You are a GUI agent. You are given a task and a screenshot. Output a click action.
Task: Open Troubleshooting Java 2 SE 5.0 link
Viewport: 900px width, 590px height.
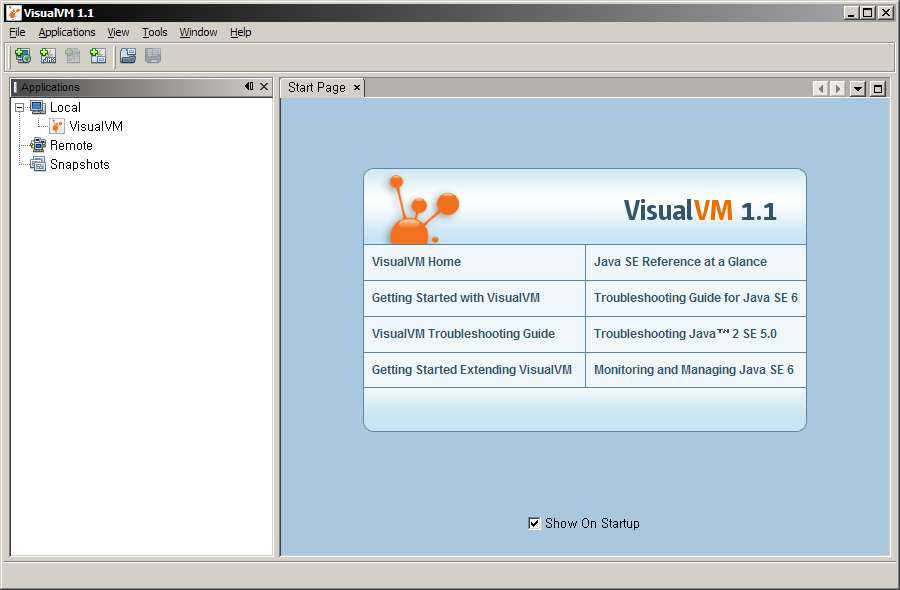(x=685, y=334)
